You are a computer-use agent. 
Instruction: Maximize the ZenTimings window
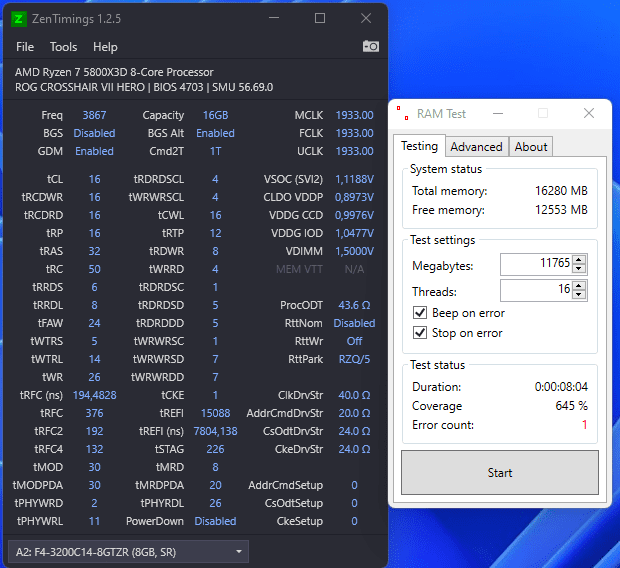320,18
